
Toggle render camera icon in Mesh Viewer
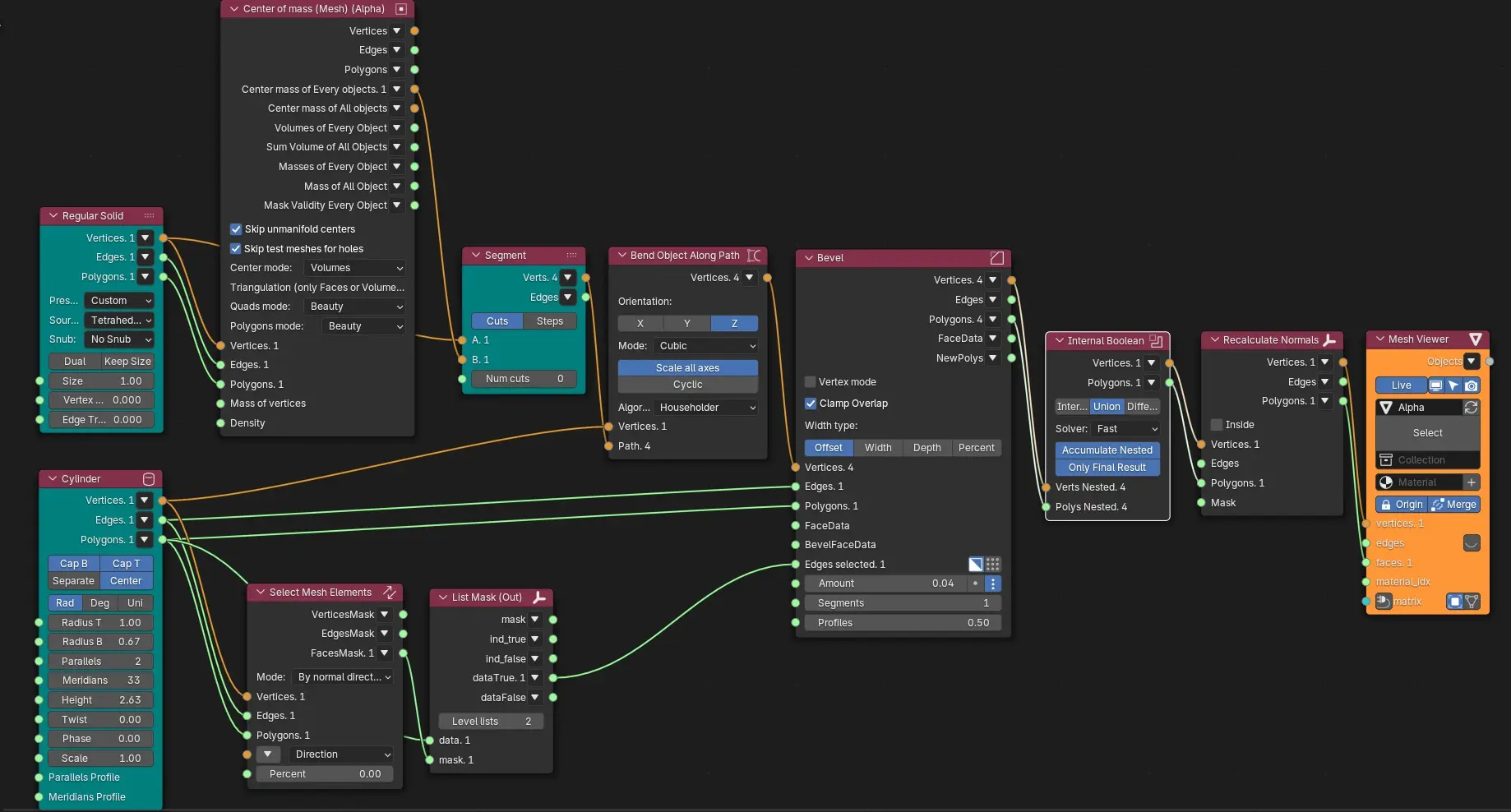click(x=1472, y=385)
